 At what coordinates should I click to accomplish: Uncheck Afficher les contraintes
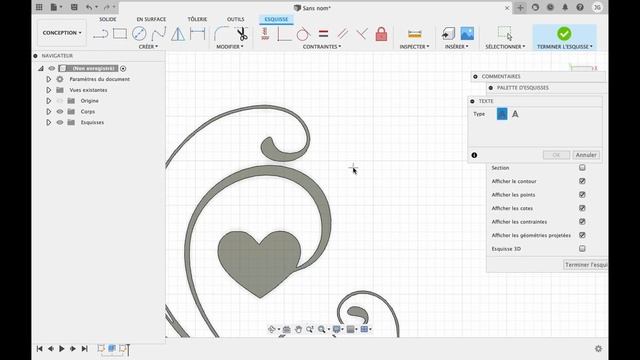[582, 221]
